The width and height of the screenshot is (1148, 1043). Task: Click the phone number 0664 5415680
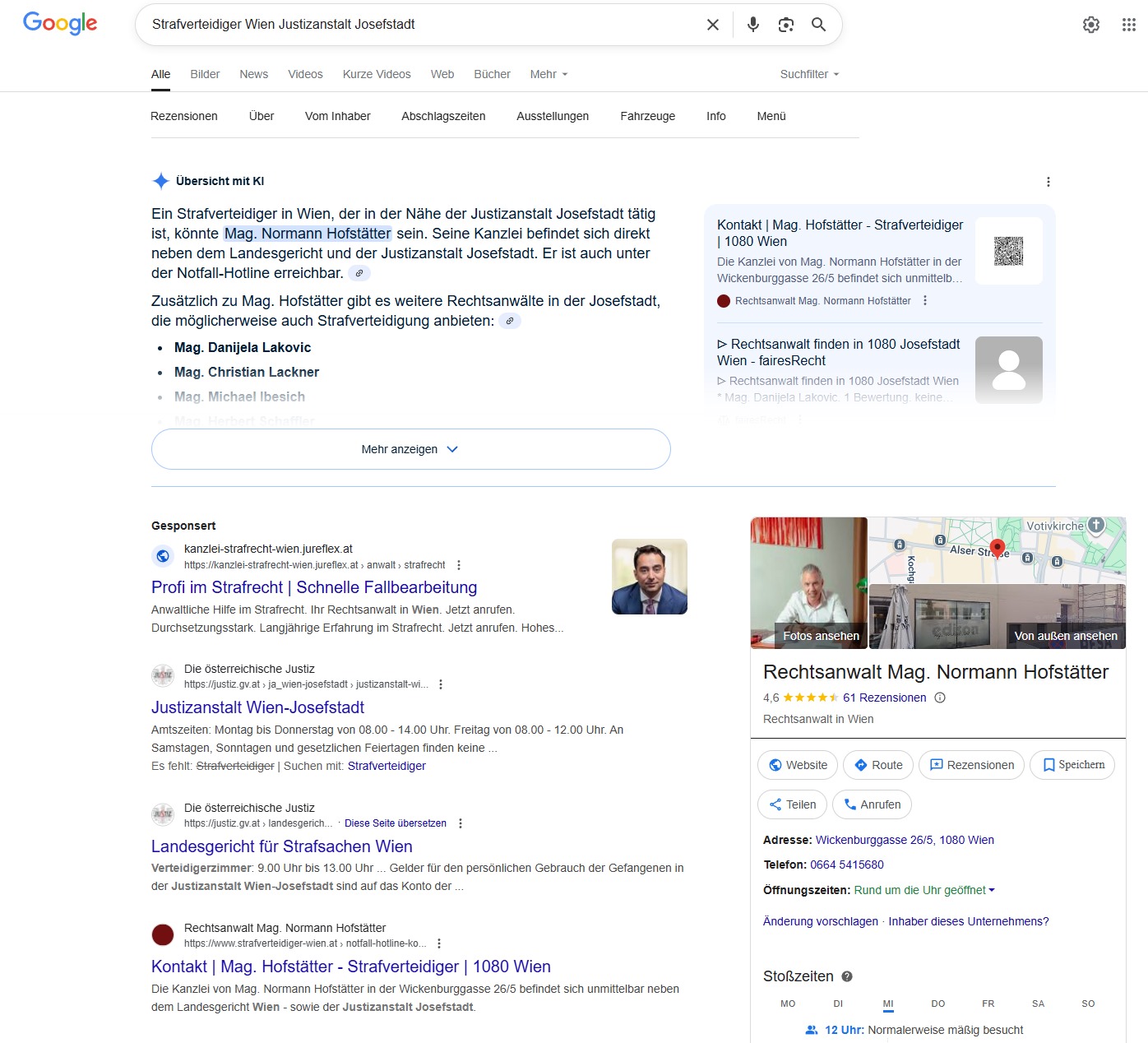pyautogui.click(x=847, y=865)
